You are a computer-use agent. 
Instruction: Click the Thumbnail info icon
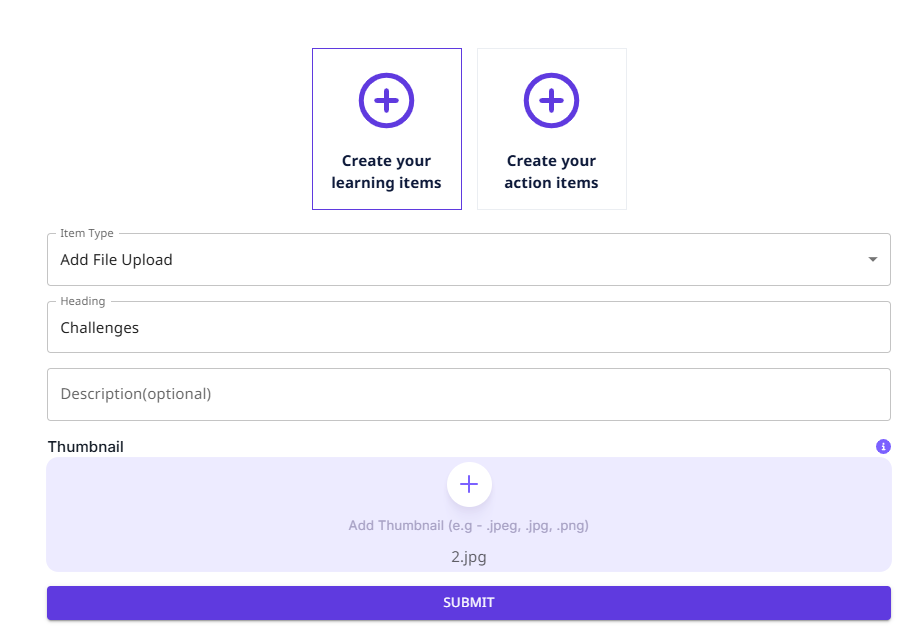tap(883, 447)
